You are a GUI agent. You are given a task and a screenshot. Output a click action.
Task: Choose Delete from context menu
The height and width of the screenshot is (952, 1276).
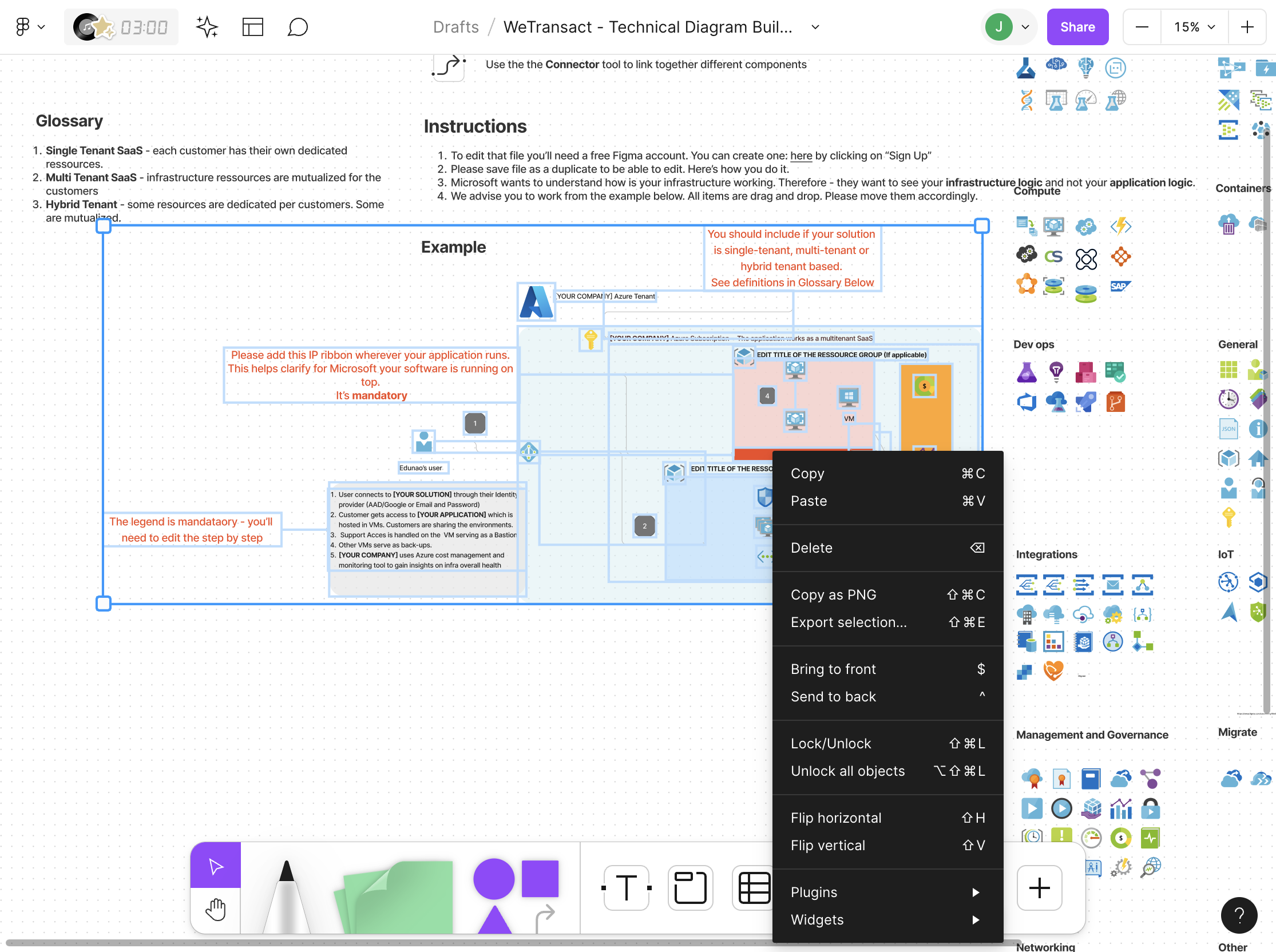coord(887,548)
